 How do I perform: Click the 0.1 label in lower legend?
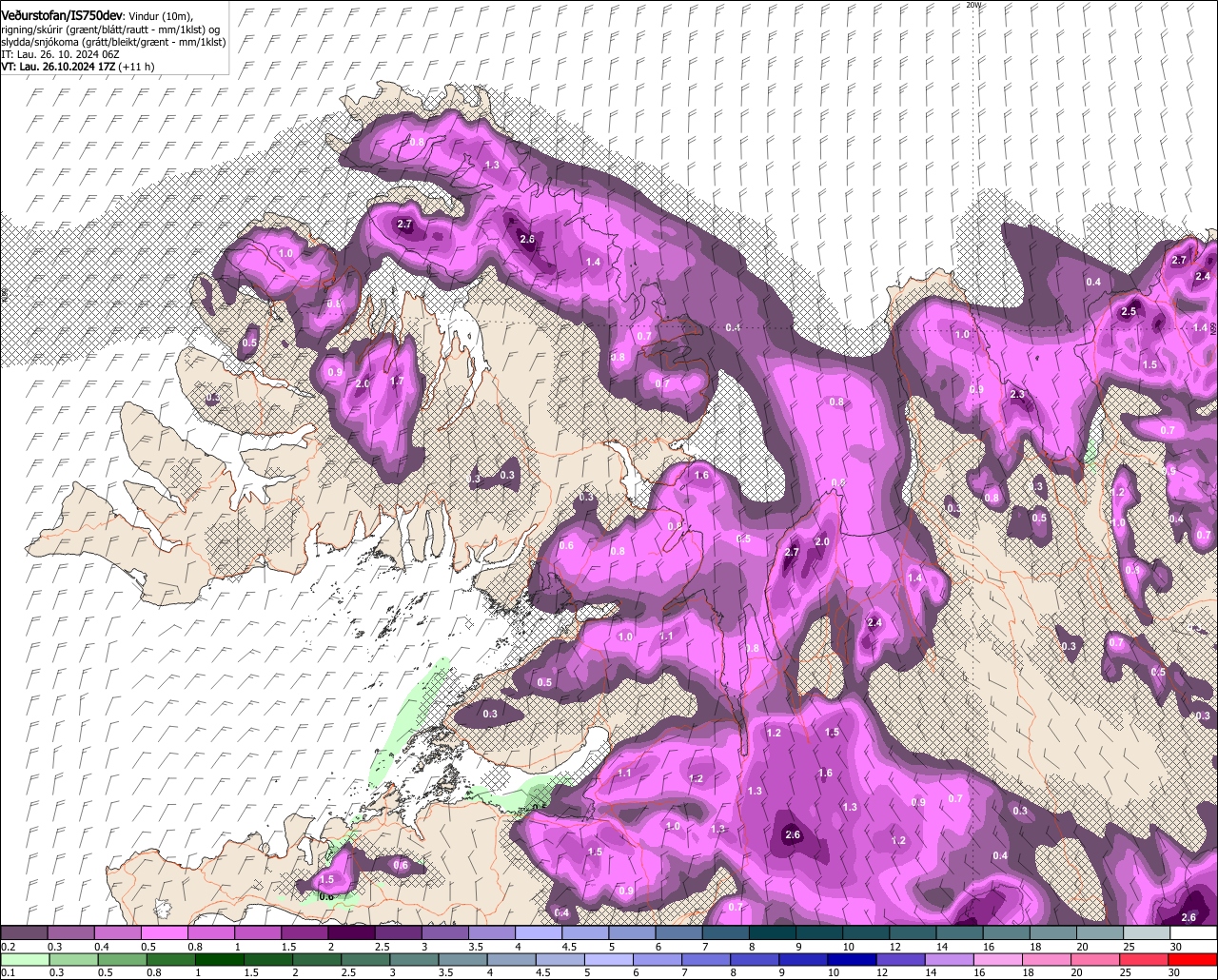[8, 972]
